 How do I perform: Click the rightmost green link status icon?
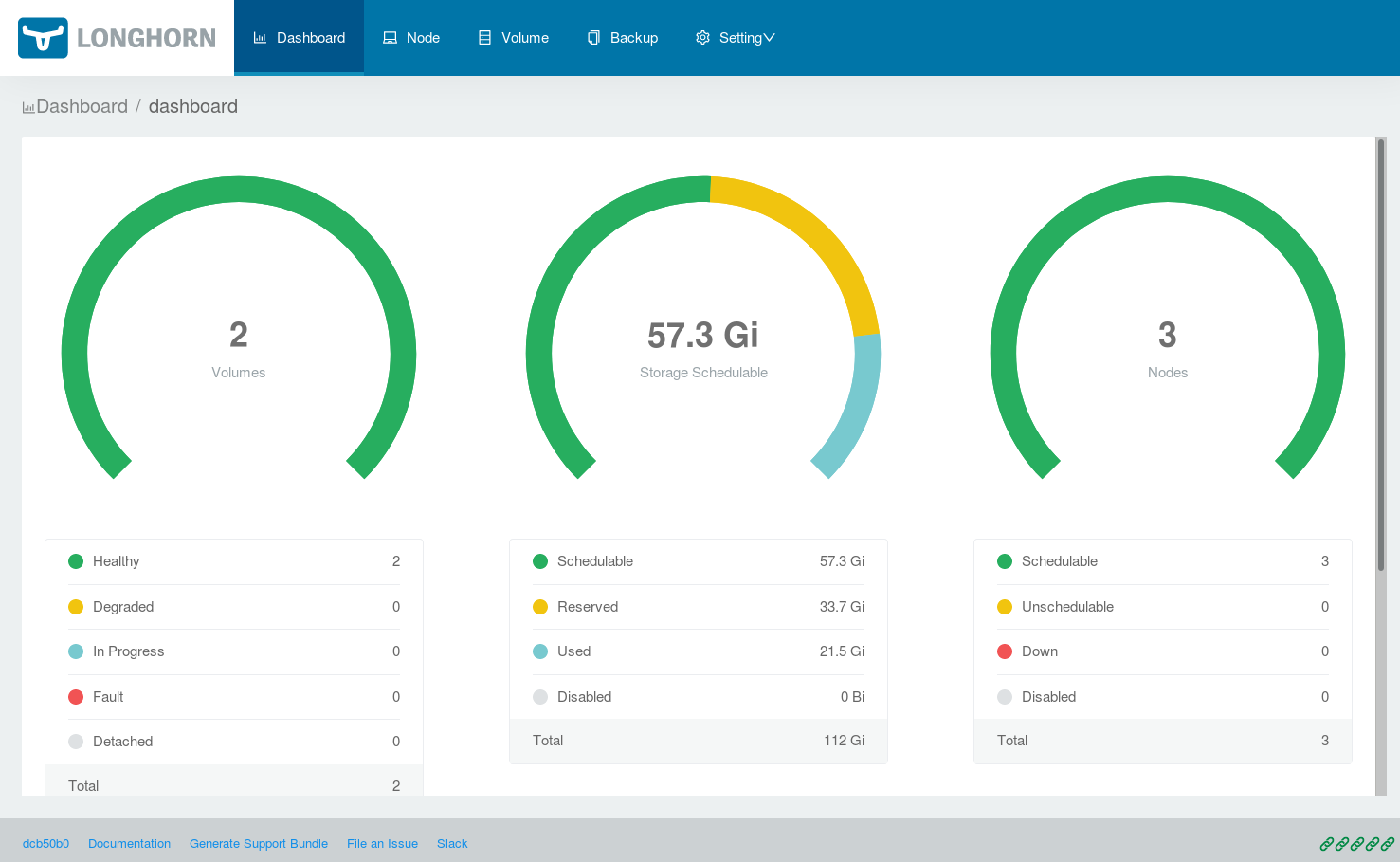point(1388,844)
